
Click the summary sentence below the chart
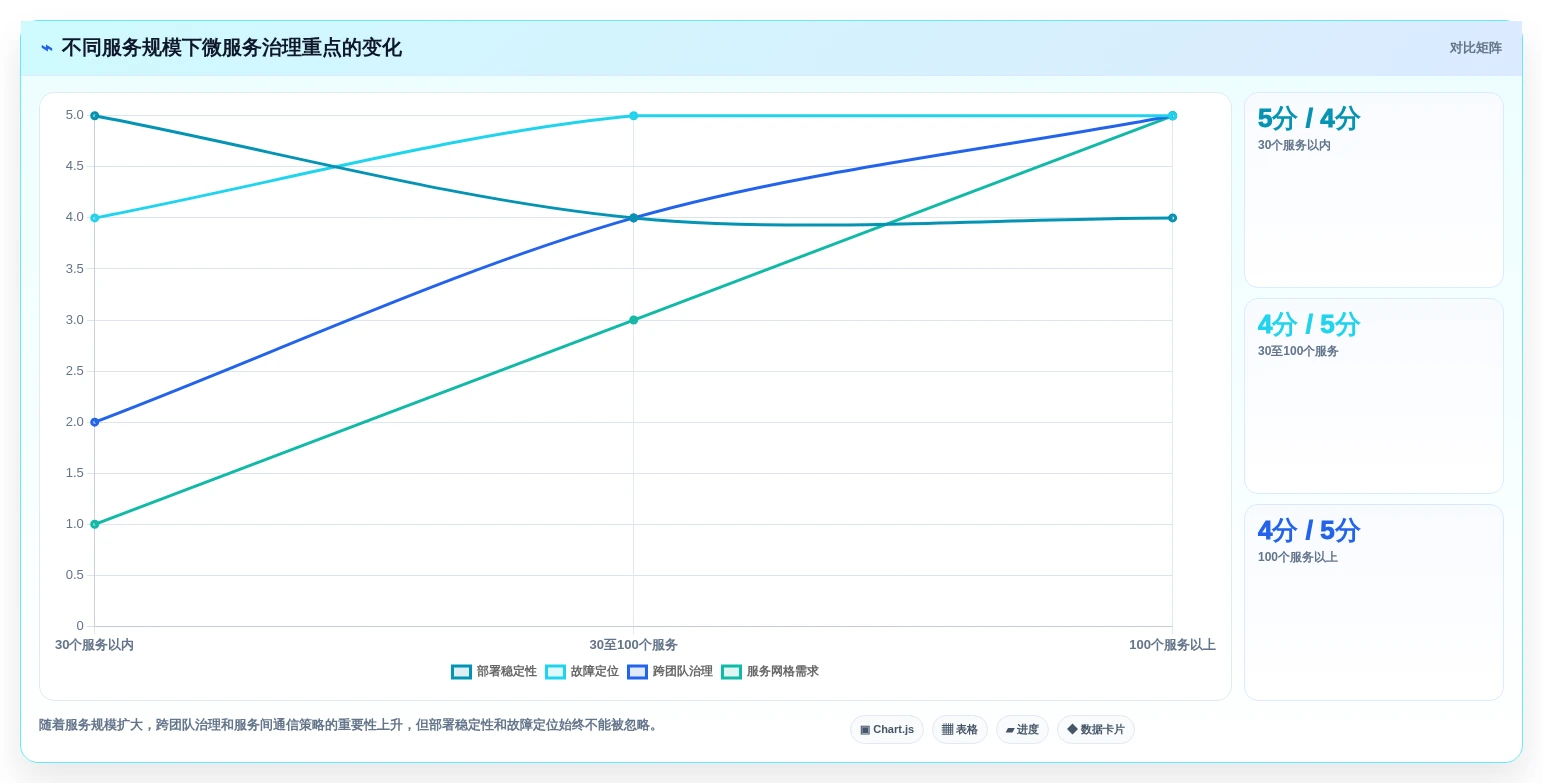[350, 725]
